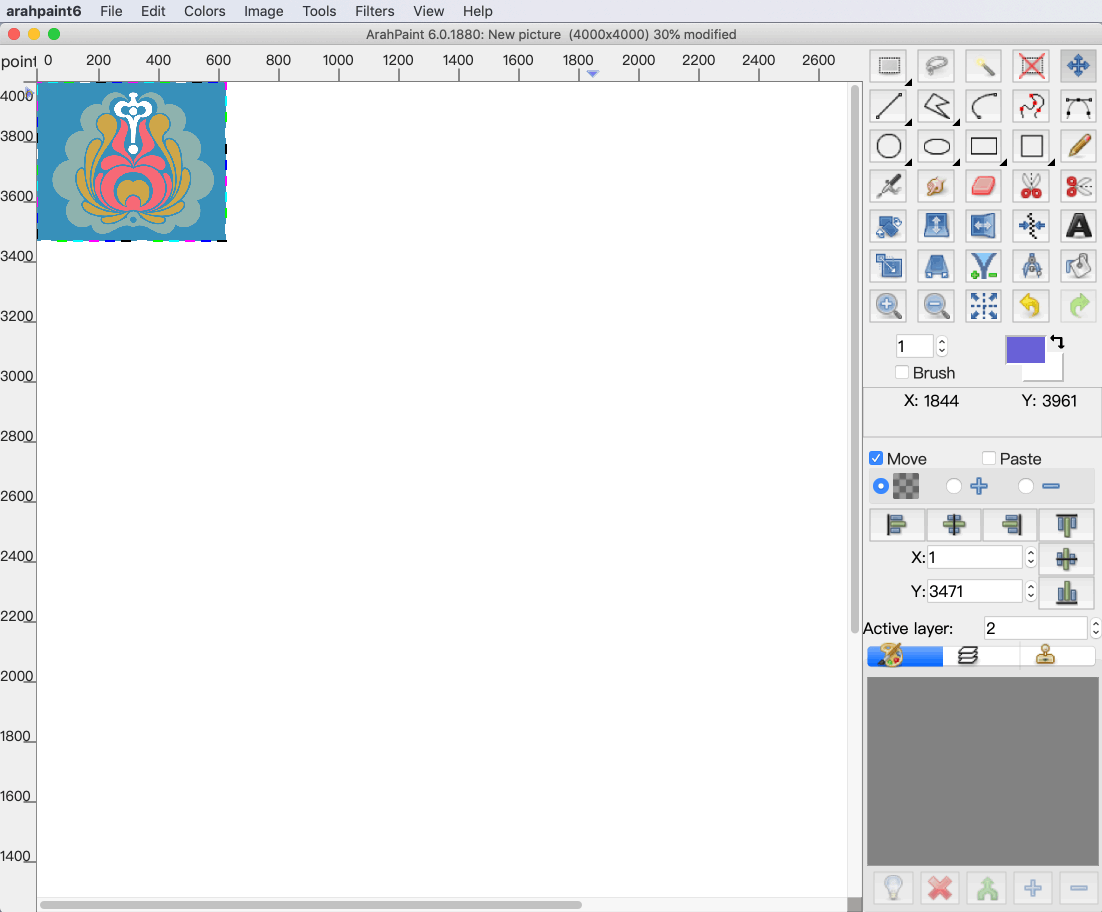The width and height of the screenshot is (1102, 912).
Task: Select the arc drawing tool
Action: pyautogui.click(x=983, y=107)
